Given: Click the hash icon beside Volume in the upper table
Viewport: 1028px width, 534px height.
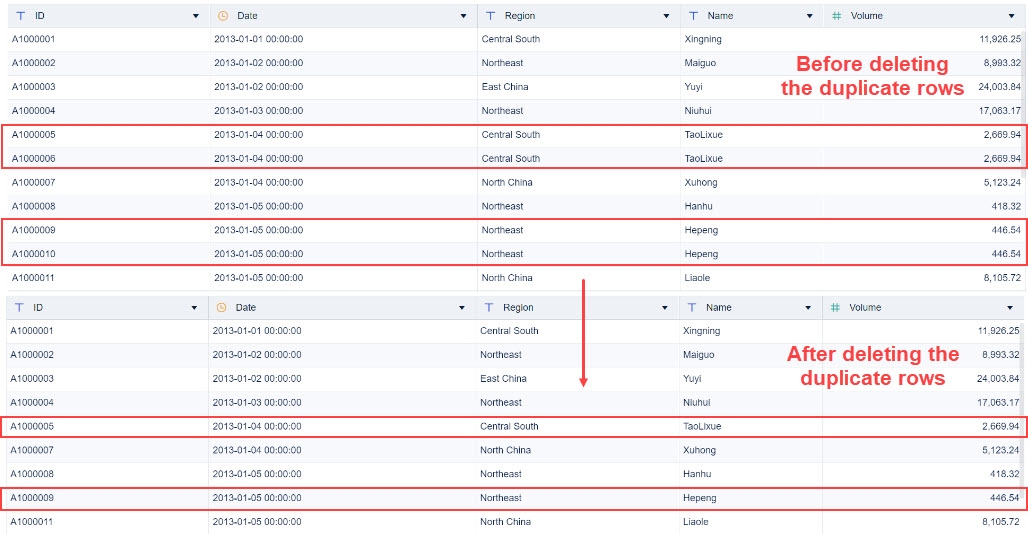Looking at the screenshot, I should pyautogui.click(x=836, y=16).
